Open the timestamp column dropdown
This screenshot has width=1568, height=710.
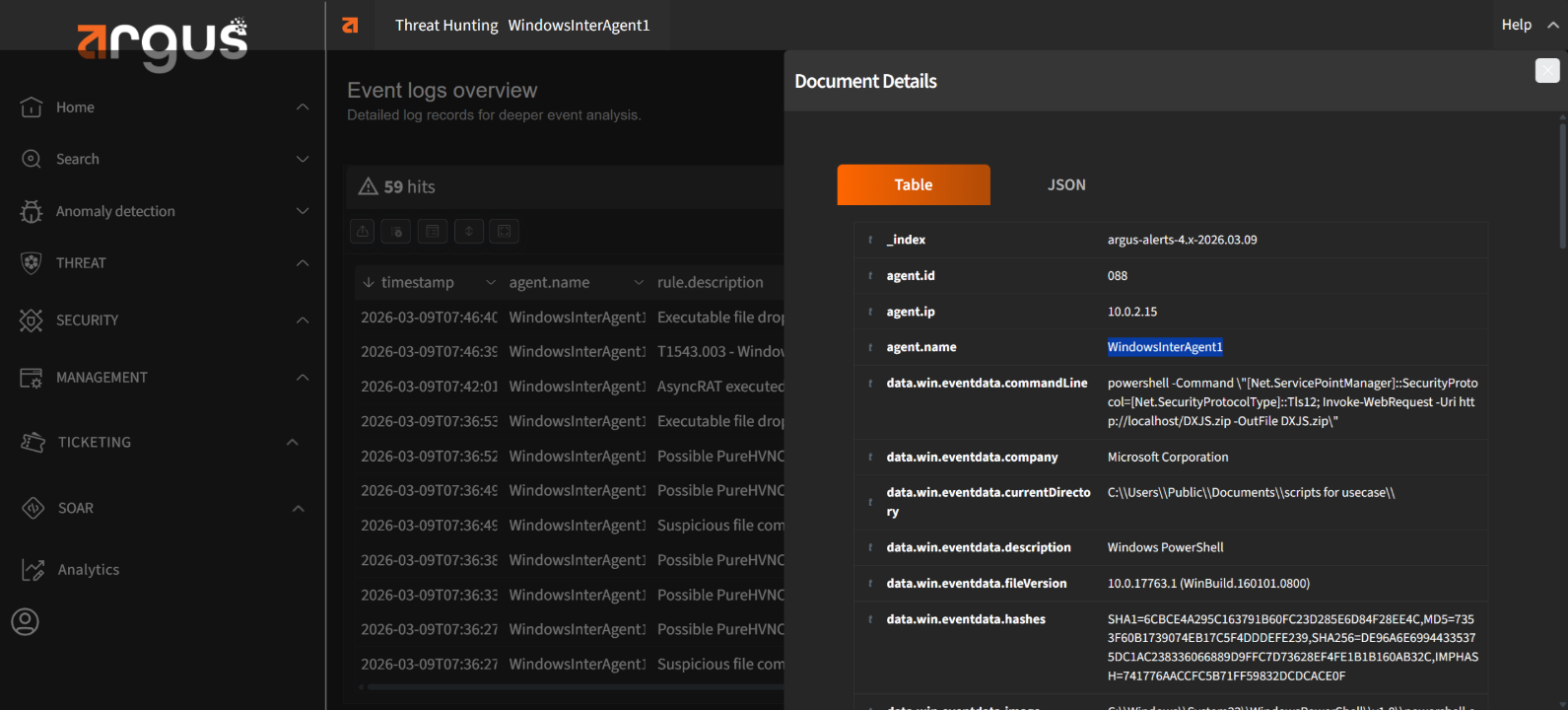point(490,283)
